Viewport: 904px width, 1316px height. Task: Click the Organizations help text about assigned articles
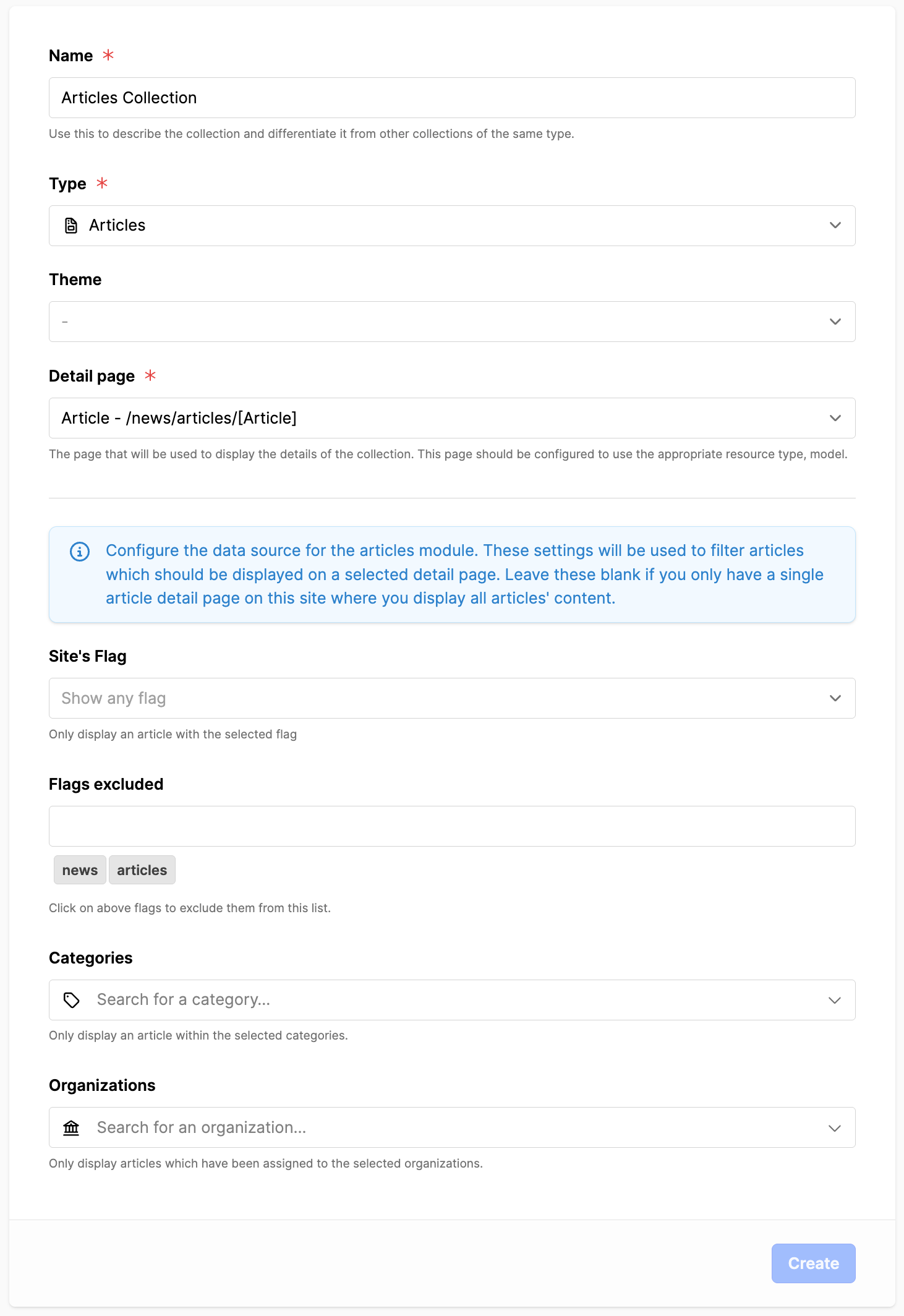coord(266,1163)
